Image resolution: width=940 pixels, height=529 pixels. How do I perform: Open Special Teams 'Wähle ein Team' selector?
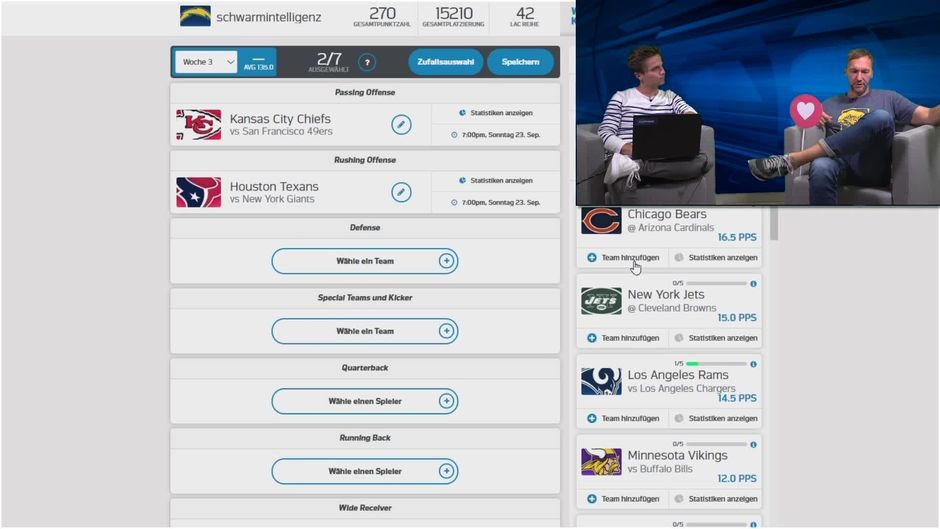(364, 331)
